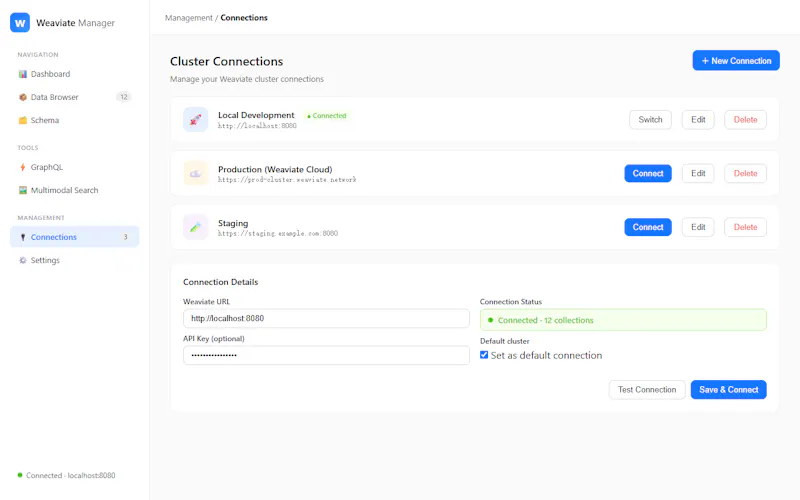
Task: Click the Dashboard chart icon
Action: point(22,74)
